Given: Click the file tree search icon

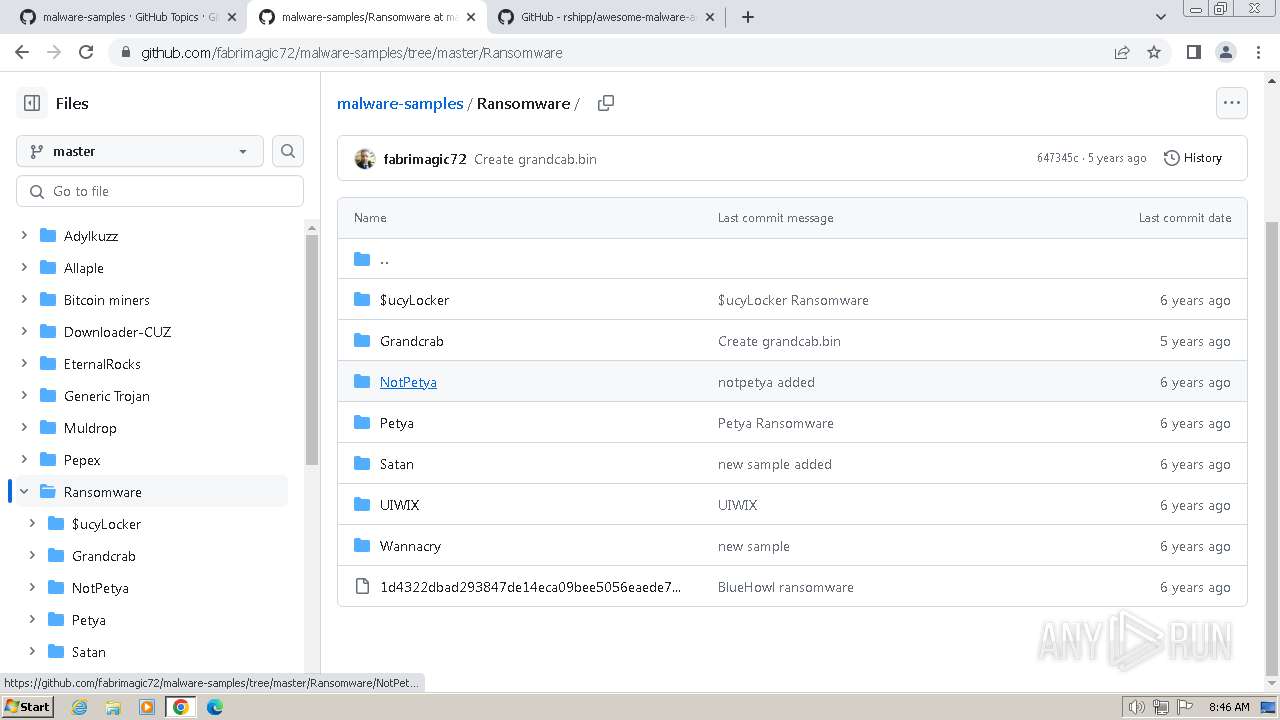Looking at the screenshot, I should pos(288,151).
